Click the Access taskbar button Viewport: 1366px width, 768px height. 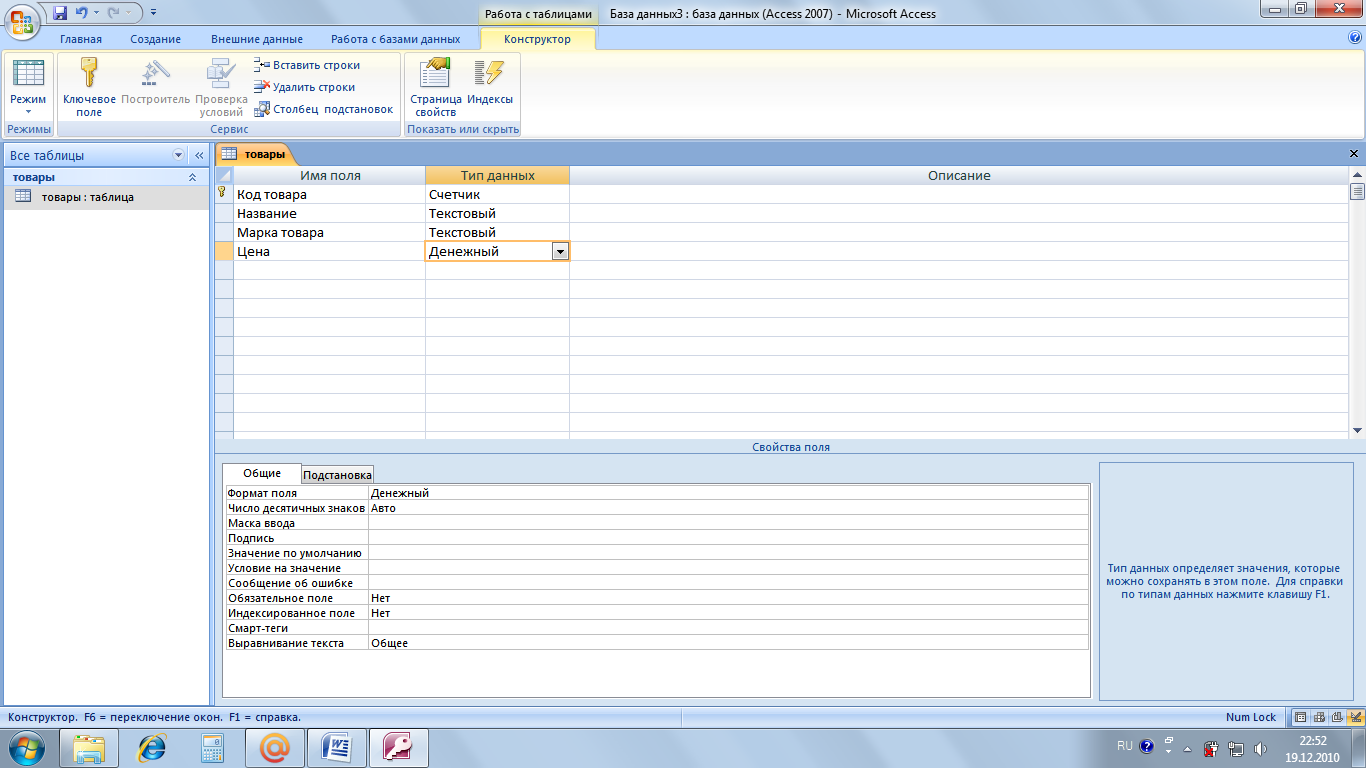399,748
